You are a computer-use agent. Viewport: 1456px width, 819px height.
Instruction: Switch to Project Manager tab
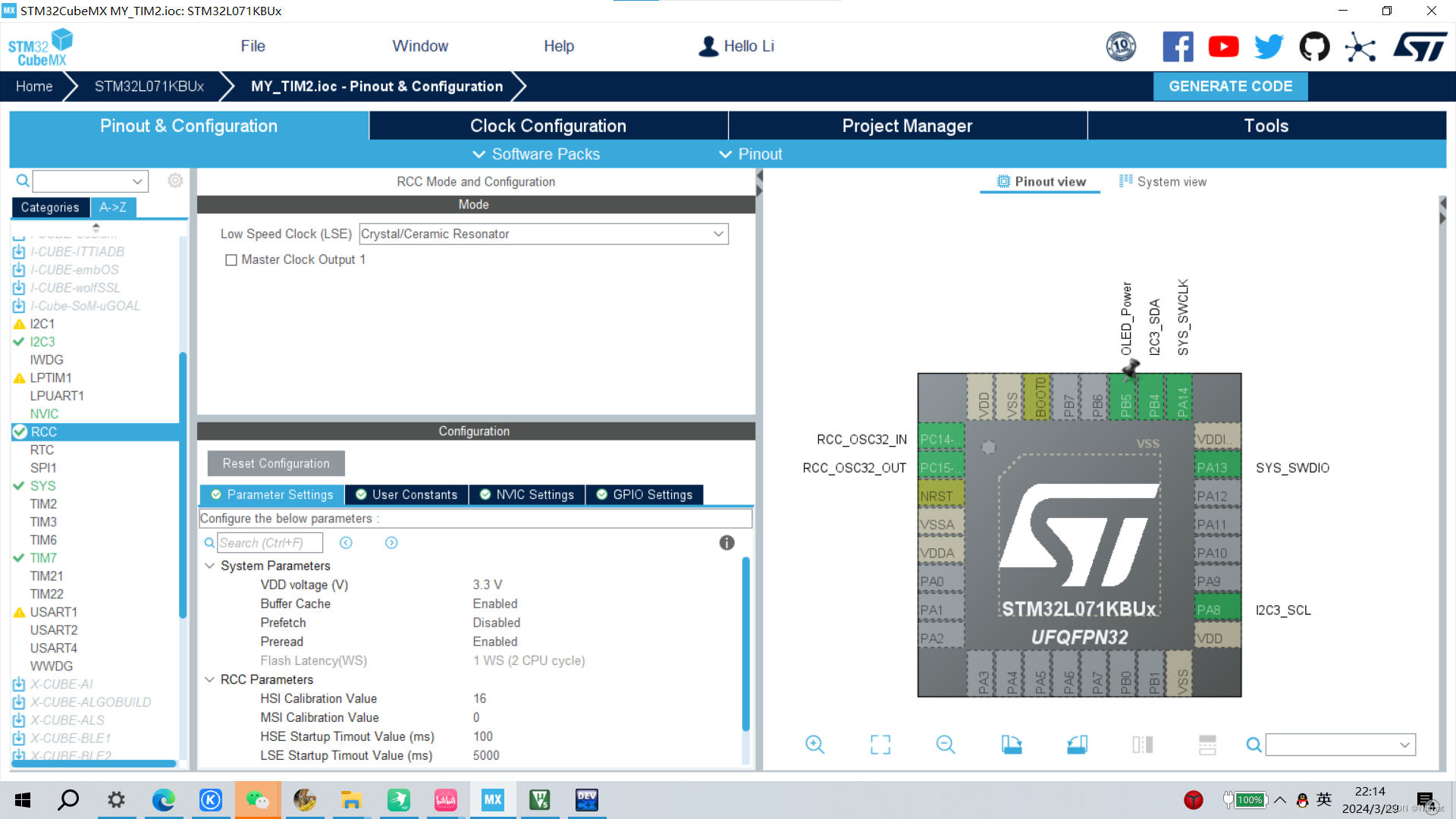coord(907,126)
